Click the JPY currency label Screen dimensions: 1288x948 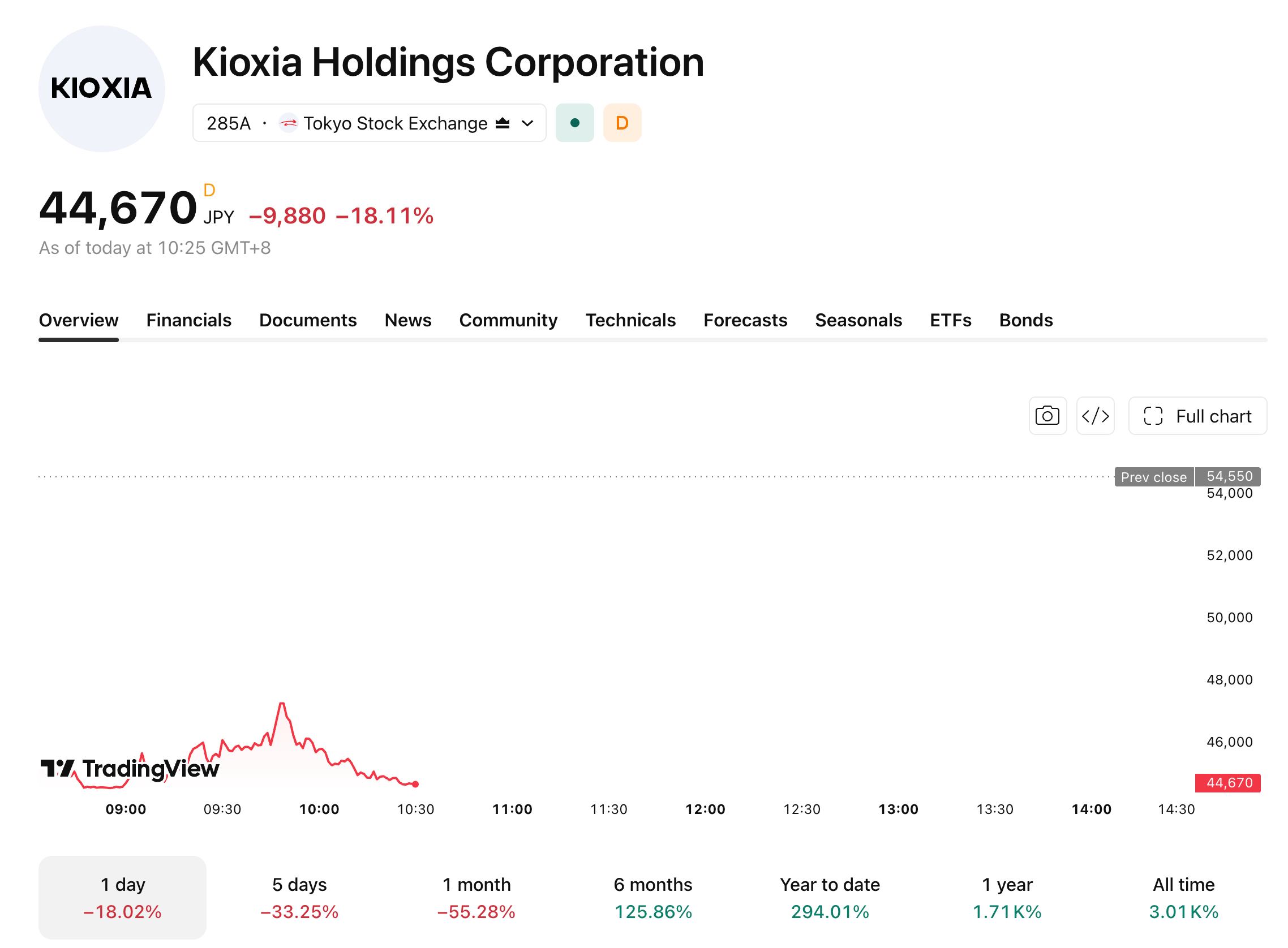pos(218,218)
